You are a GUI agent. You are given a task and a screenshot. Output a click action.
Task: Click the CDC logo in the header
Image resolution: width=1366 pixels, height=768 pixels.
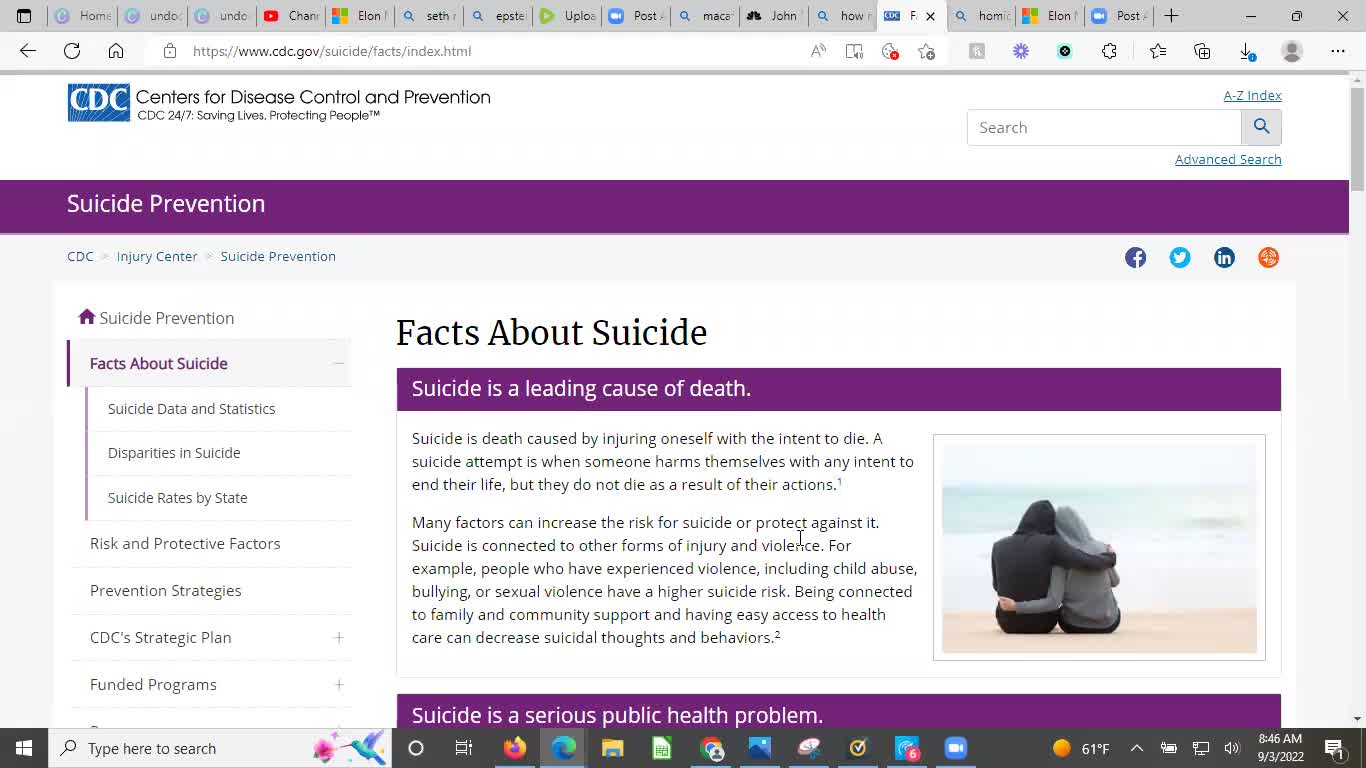click(x=99, y=103)
